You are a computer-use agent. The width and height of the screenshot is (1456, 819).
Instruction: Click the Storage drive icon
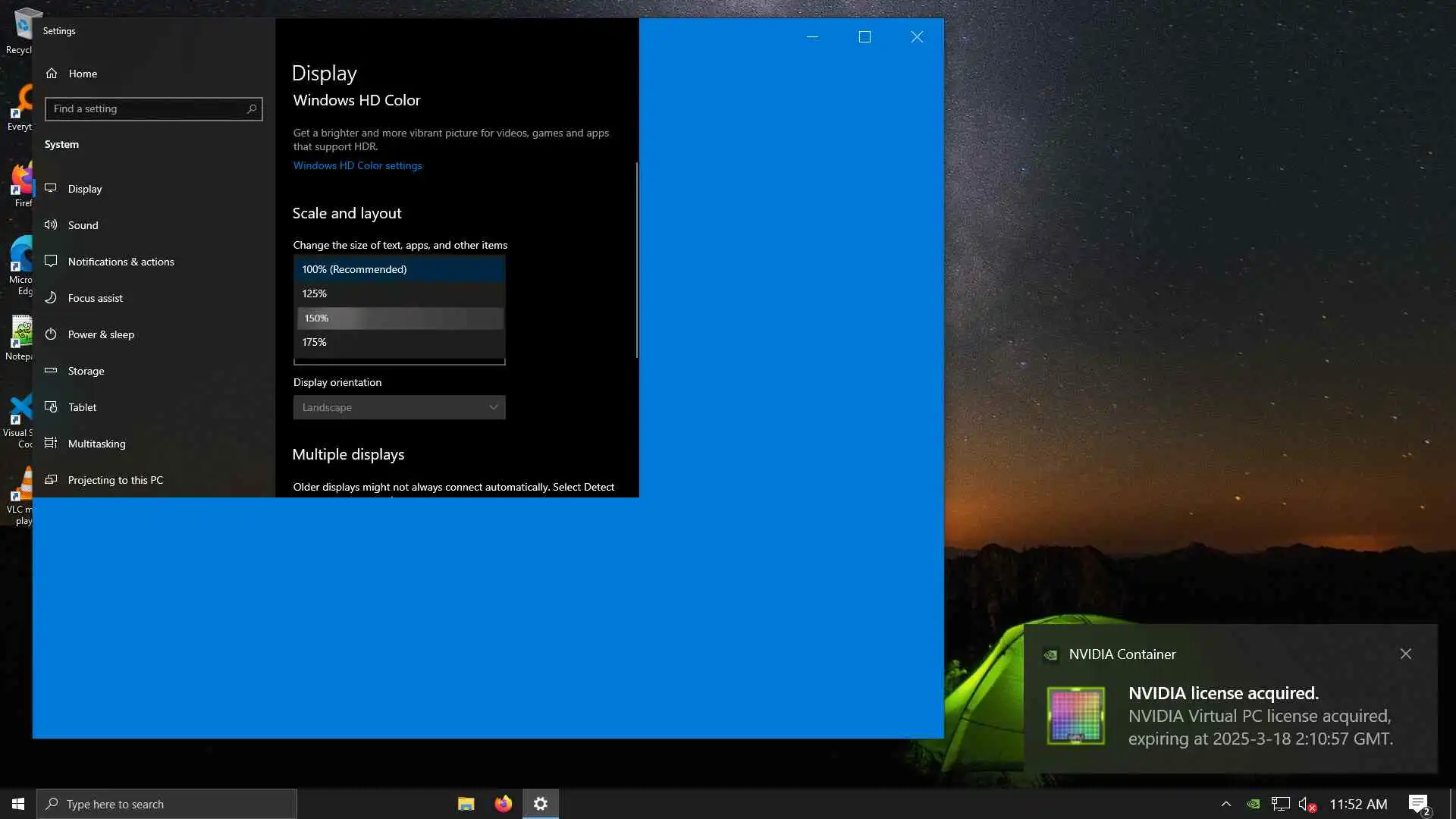pyautogui.click(x=51, y=370)
